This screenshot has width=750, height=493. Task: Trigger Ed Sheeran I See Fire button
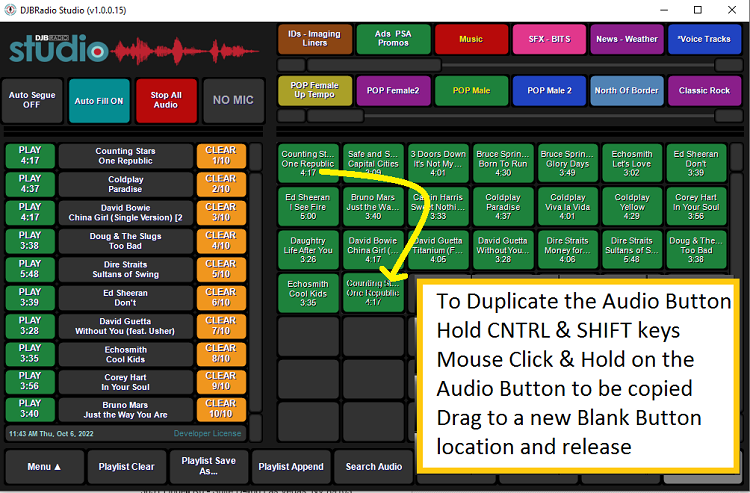point(308,207)
